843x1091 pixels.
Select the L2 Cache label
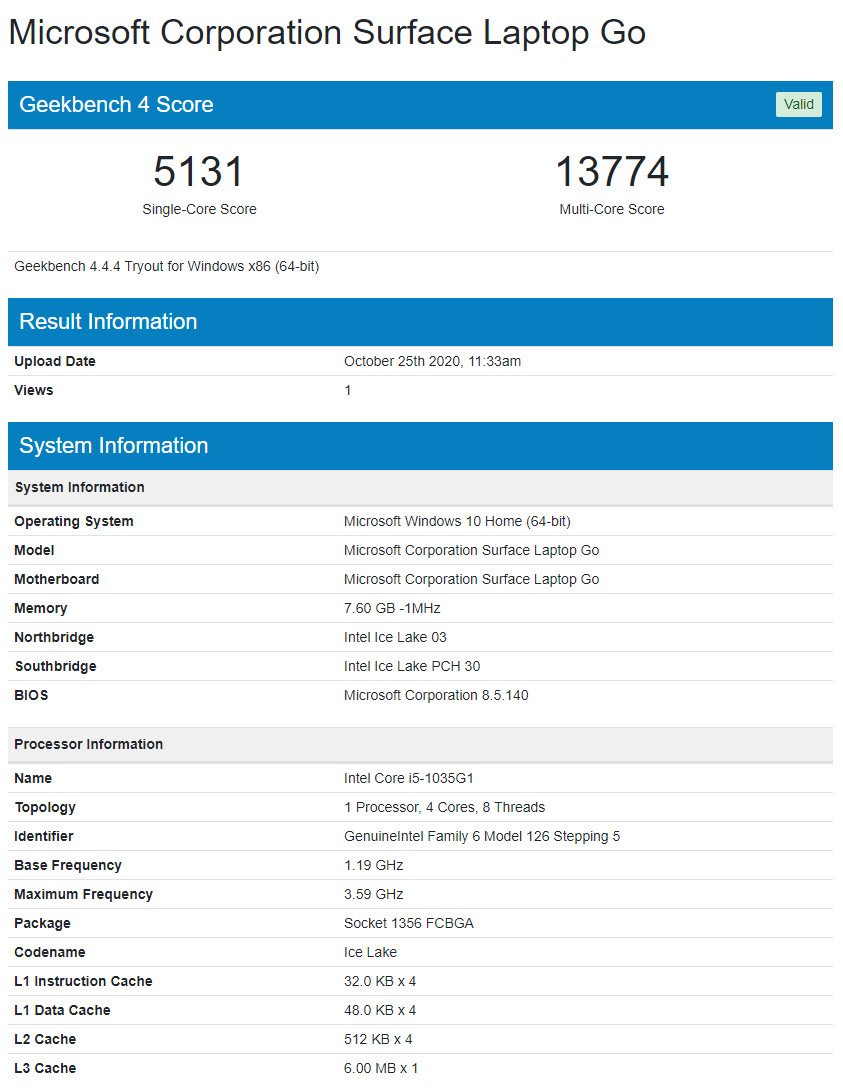pos(45,1040)
